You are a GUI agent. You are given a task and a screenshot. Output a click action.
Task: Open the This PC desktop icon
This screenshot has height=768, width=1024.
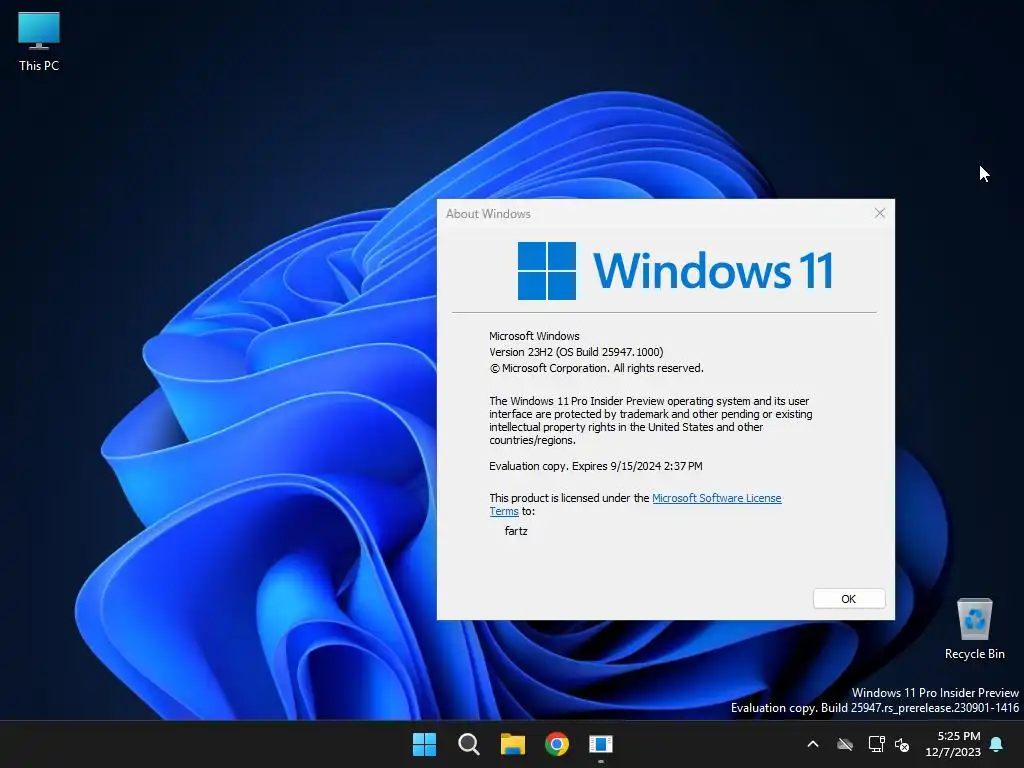pos(39,41)
